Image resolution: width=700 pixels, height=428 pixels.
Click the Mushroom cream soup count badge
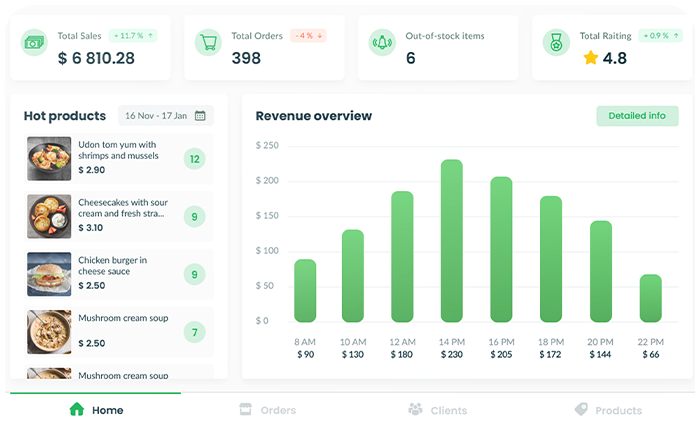[x=194, y=332]
